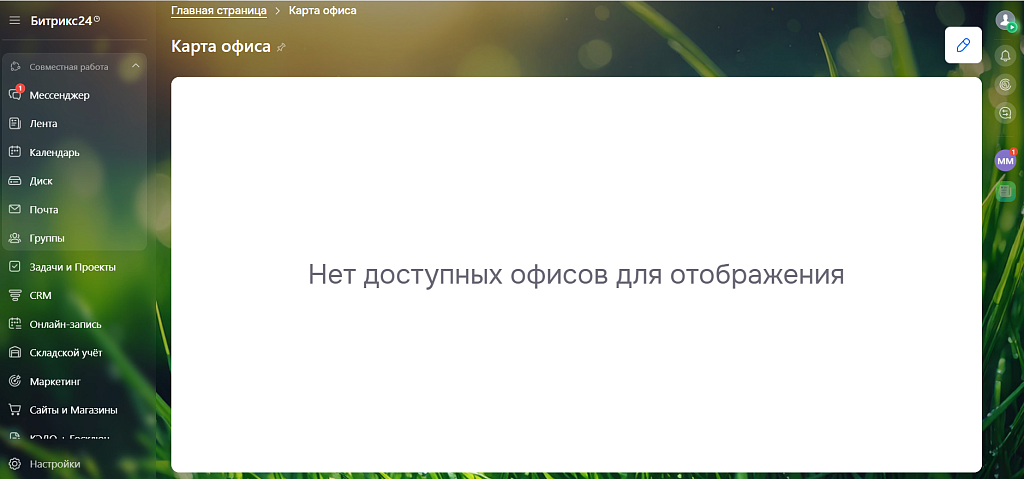The width and height of the screenshot is (1024, 479).
Task: Open Настройки at the sidebar bottom
Action: pos(54,464)
